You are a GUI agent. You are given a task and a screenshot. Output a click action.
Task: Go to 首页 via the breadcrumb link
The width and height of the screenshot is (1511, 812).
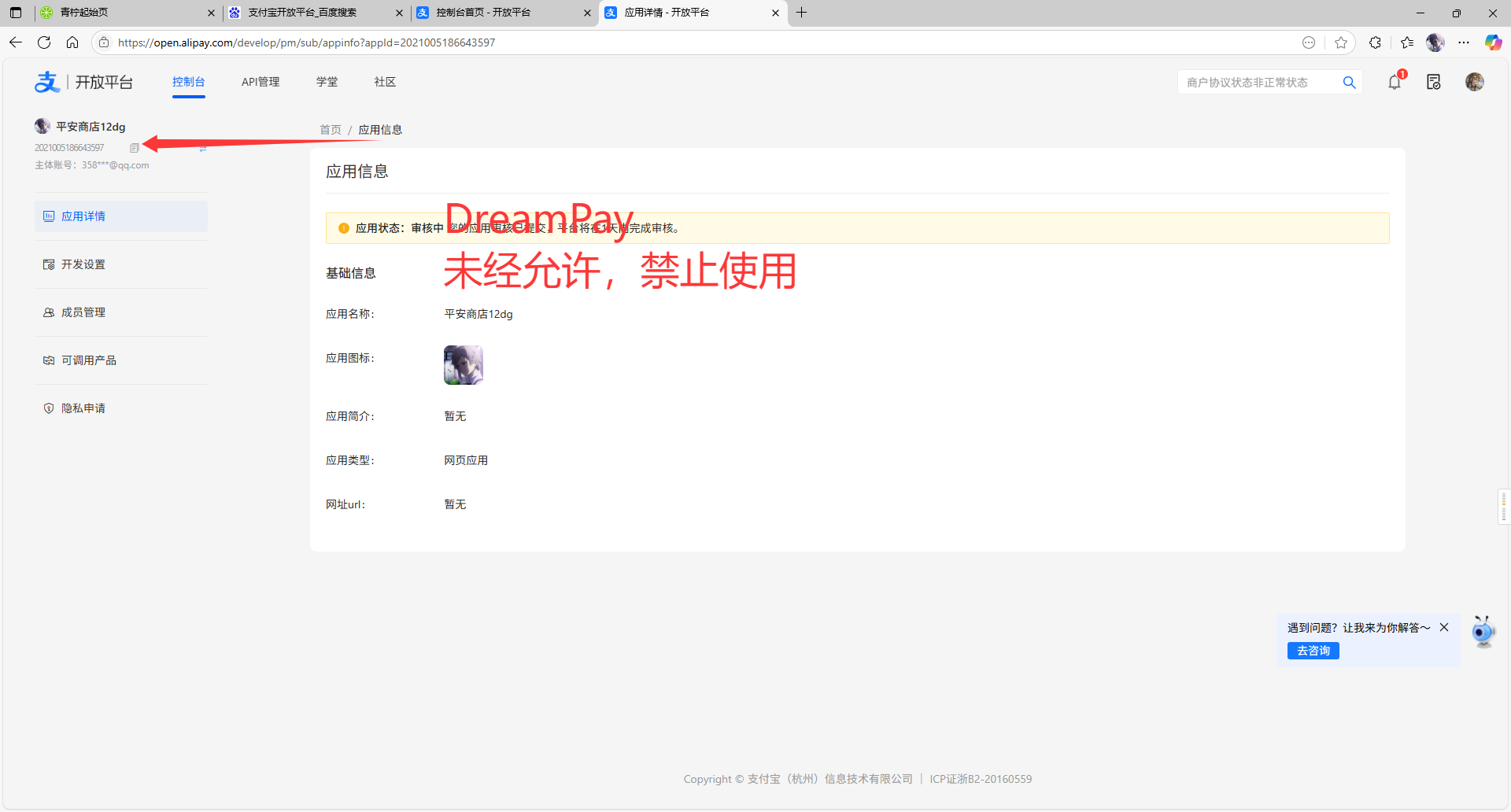[331, 130]
